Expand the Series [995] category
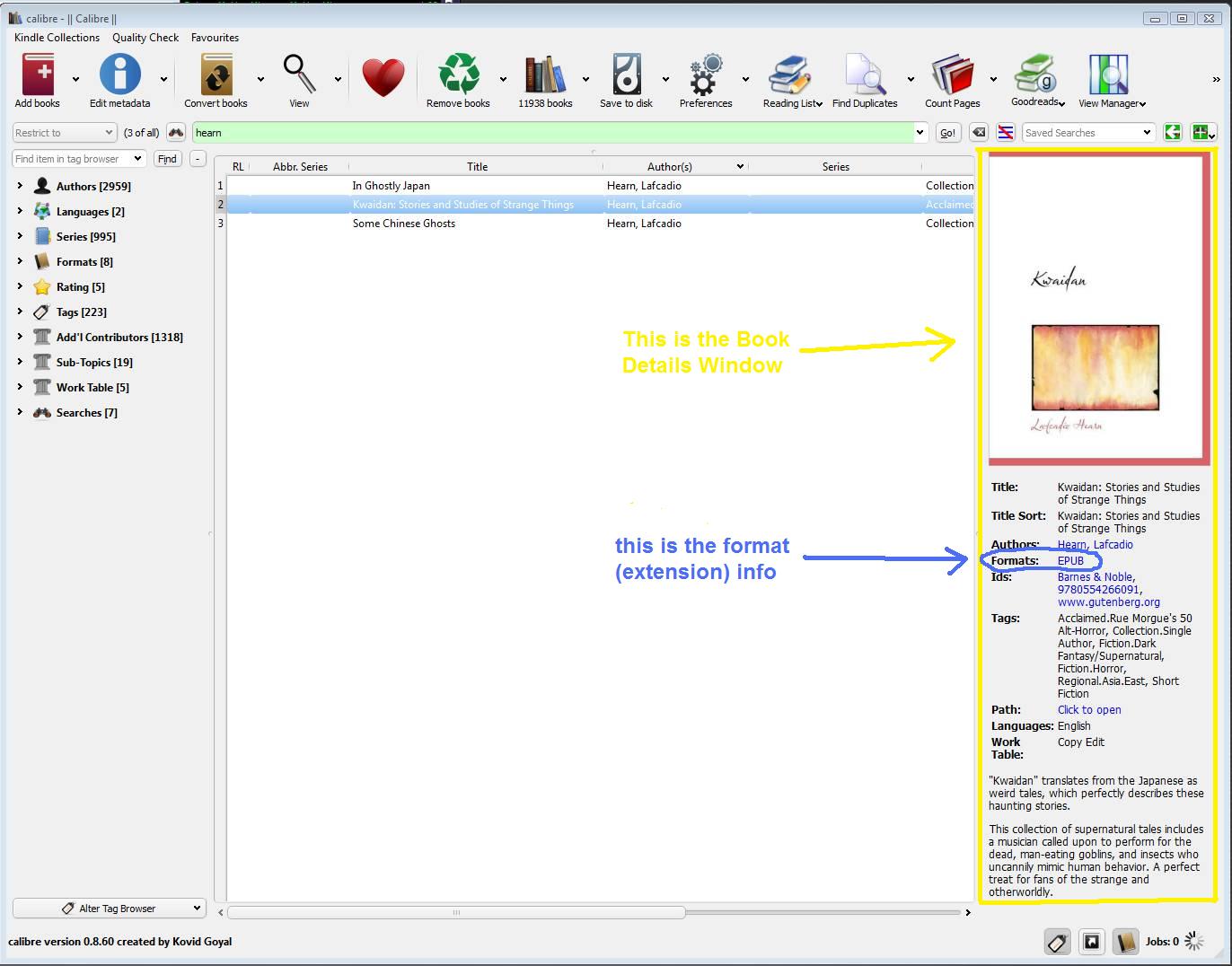The image size is (1232, 966). (x=20, y=236)
